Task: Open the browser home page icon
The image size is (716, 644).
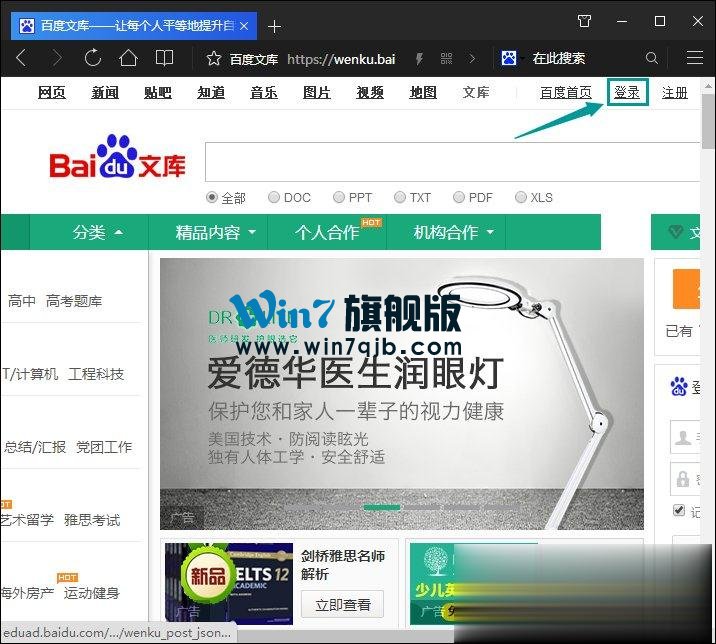Action: (x=128, y=58)
